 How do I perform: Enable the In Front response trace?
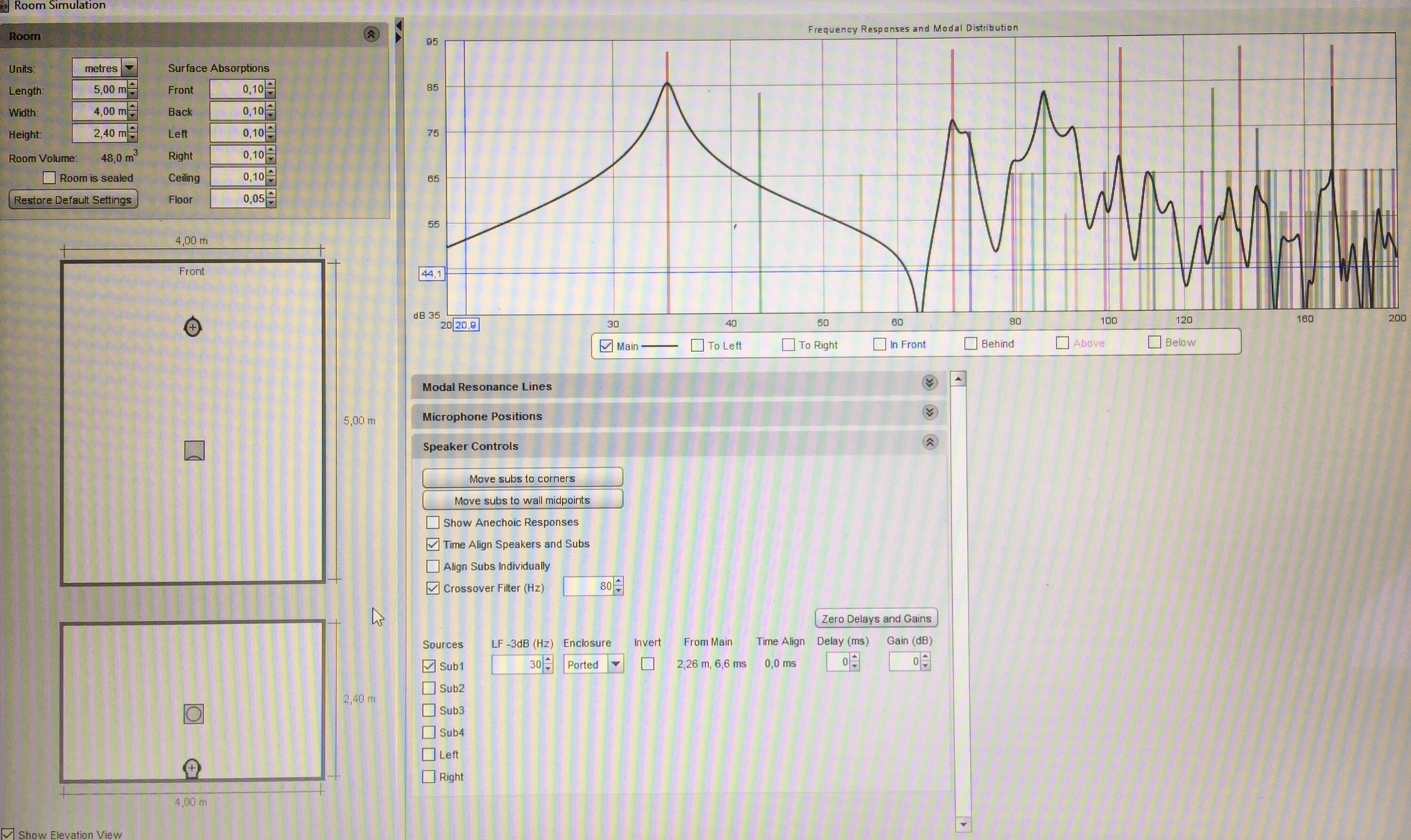(x=880, y=344)
